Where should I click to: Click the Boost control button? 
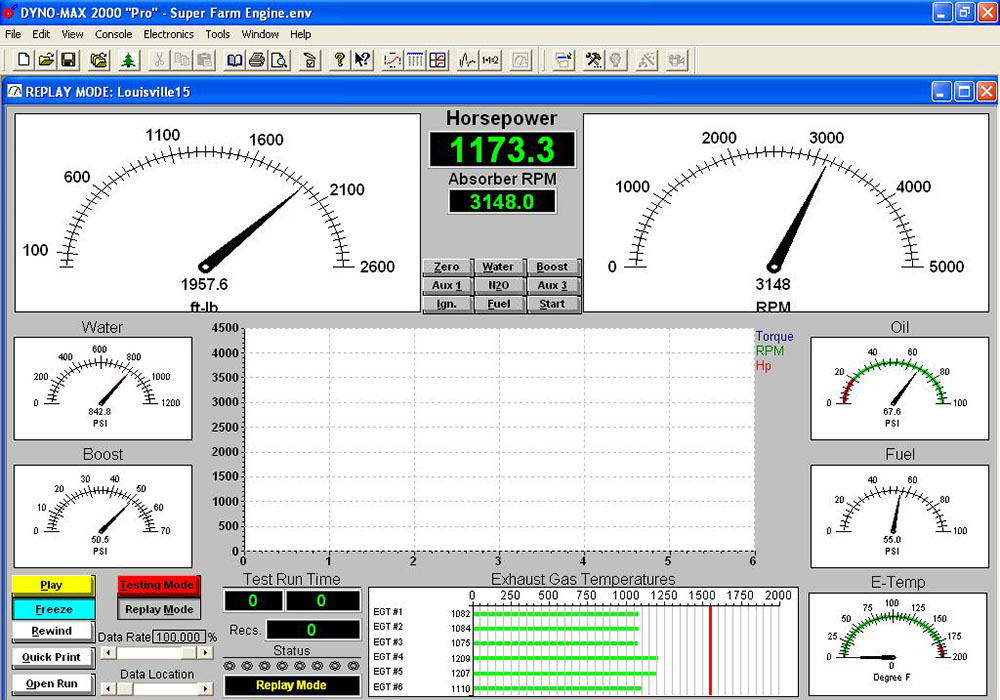(552, 266)
